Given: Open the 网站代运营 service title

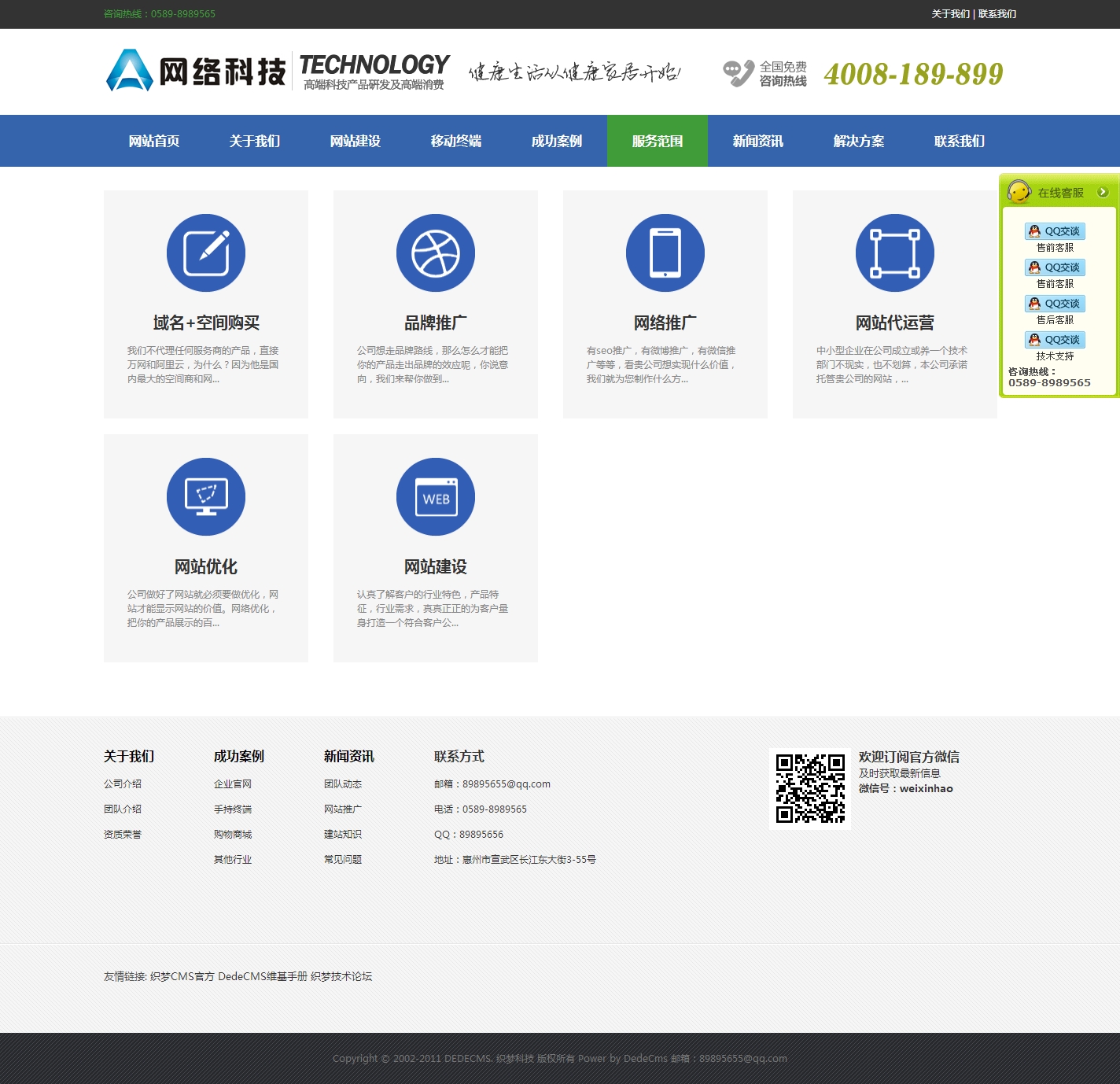Looking at the screenshot, I should [895, 323].
